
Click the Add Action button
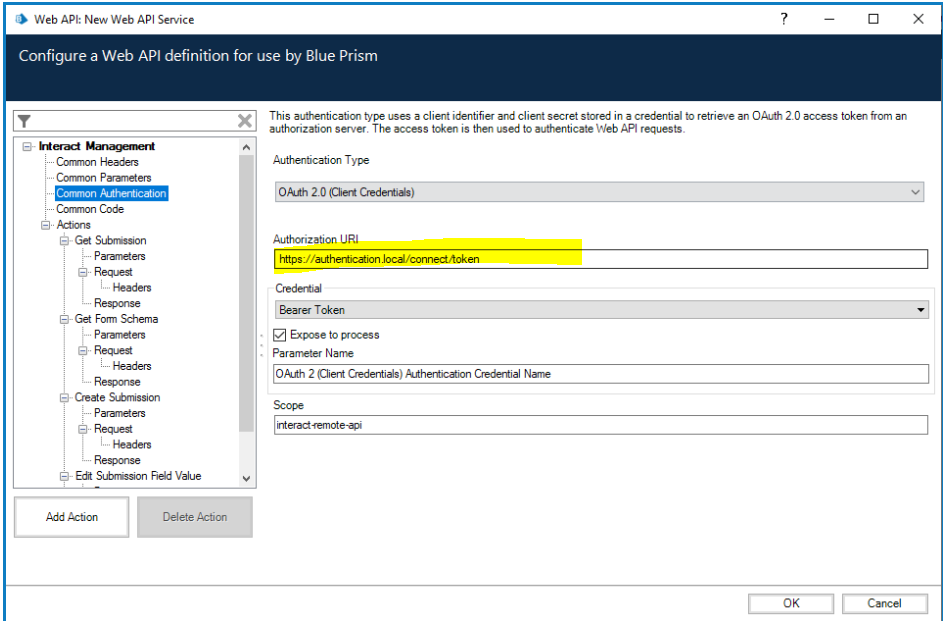(72, 517)
